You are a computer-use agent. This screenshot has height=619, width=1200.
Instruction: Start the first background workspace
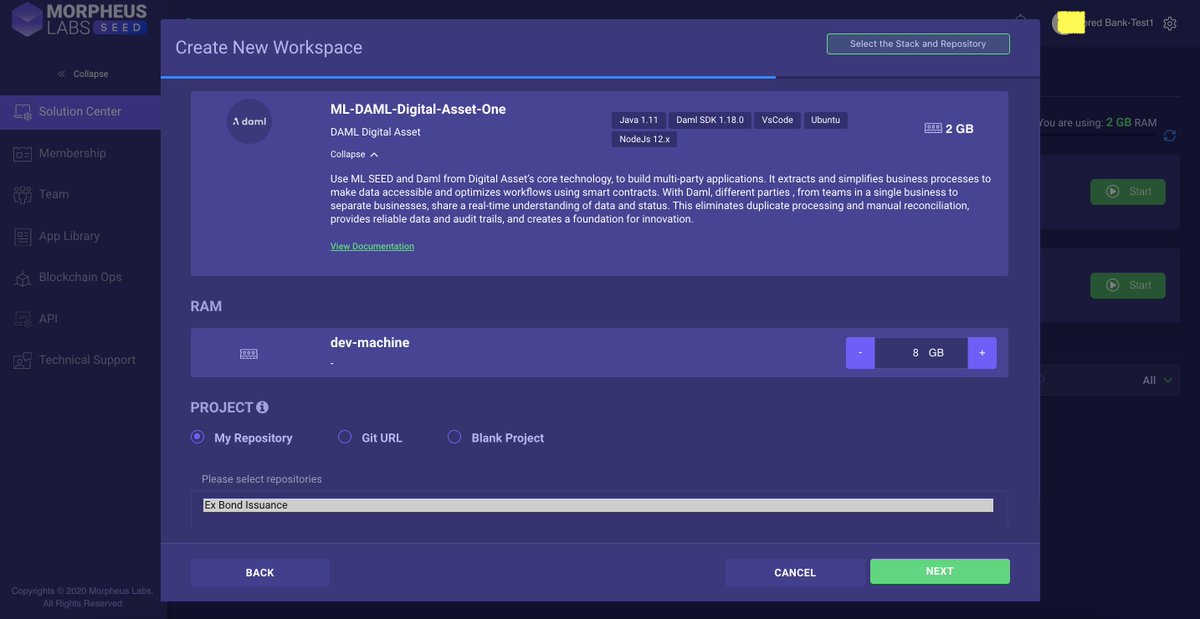coord(1128,191)
